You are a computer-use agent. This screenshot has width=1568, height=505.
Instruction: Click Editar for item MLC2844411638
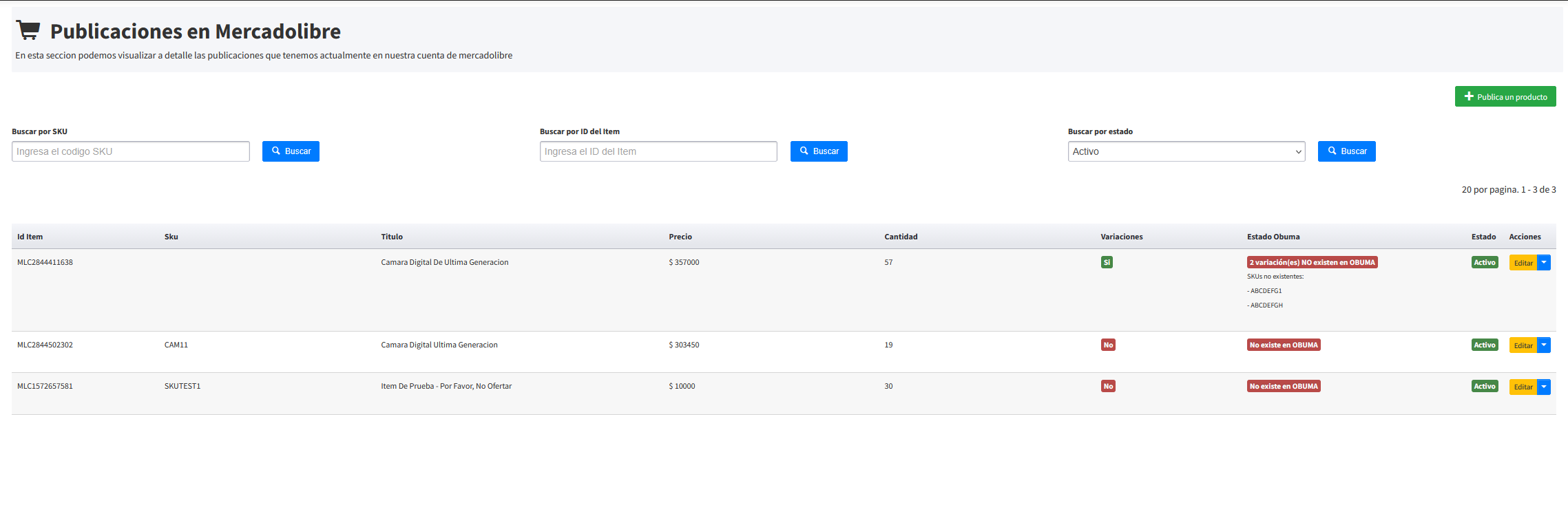[x=1523, y=263]
